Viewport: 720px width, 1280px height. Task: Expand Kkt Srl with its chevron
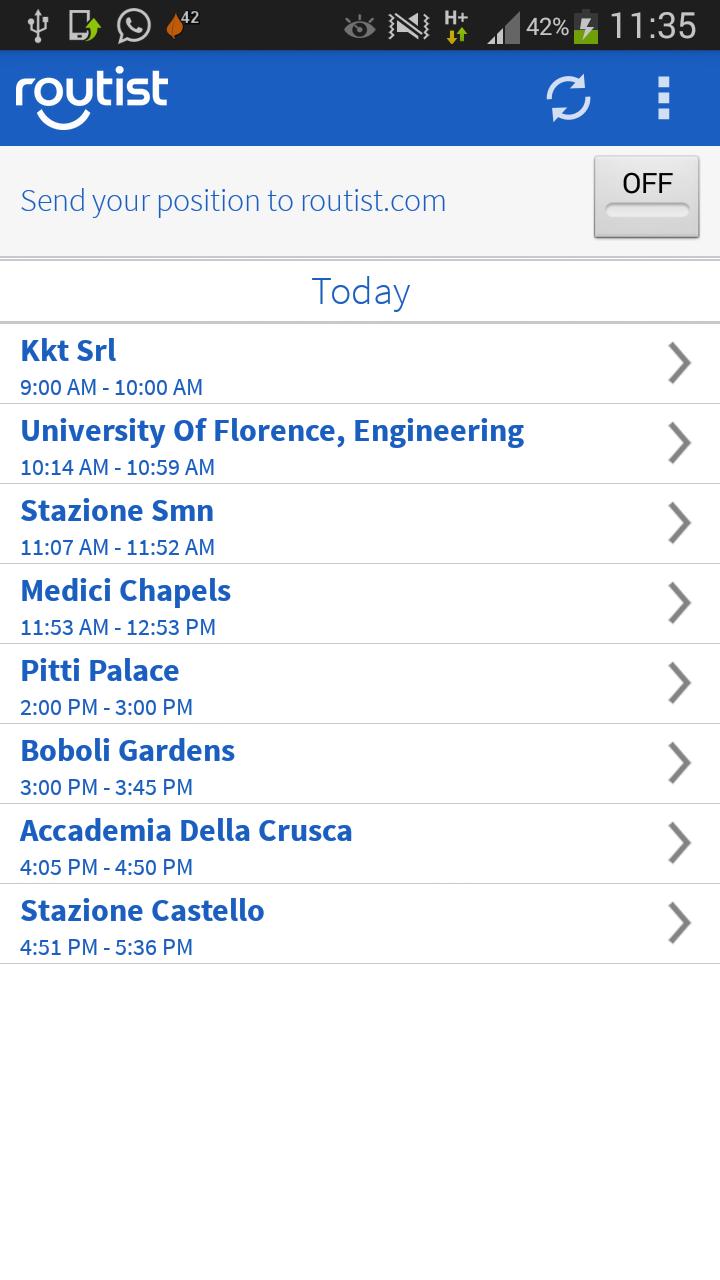click(x=679, y=363)
